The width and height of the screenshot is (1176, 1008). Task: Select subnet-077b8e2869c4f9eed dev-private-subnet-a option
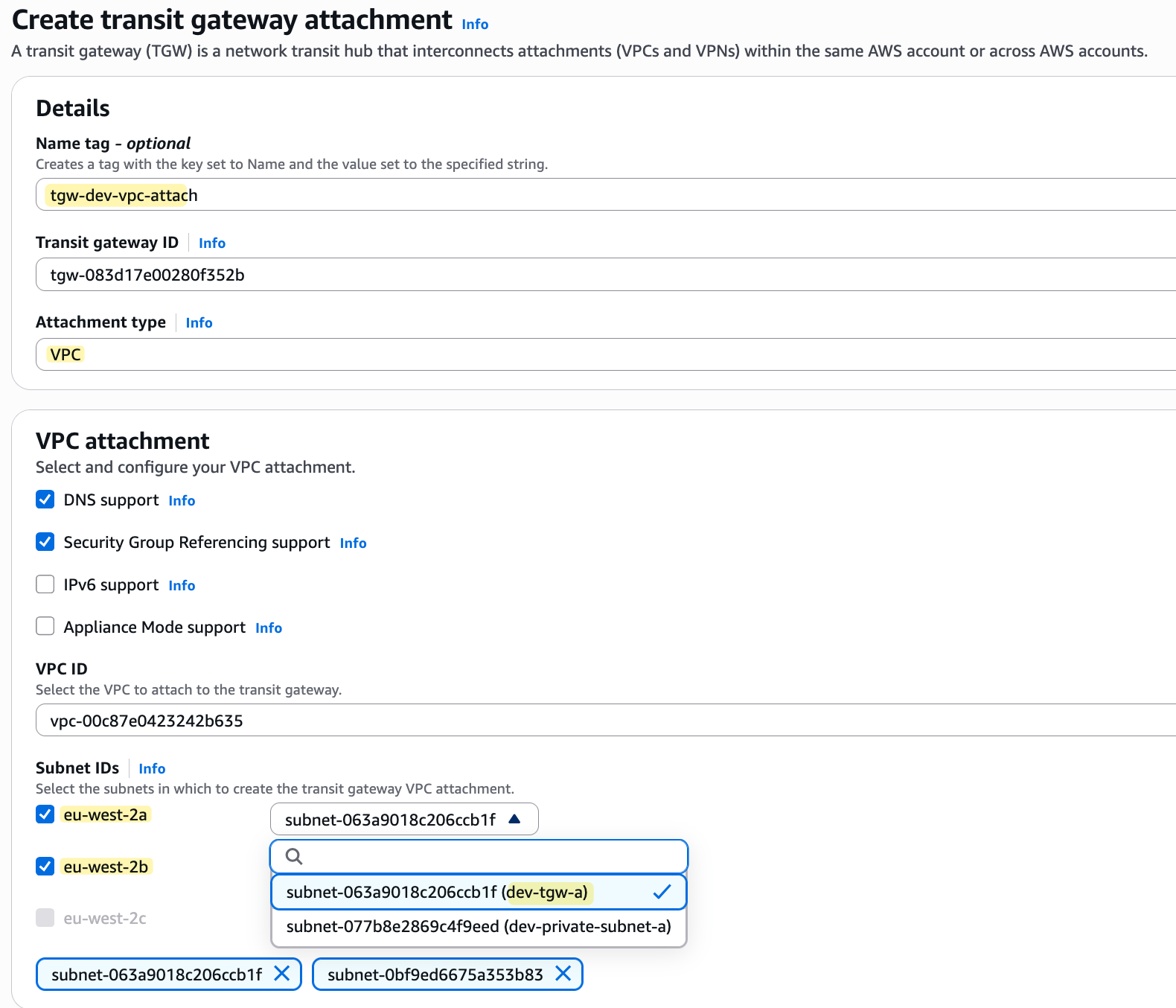click(479, 927)
